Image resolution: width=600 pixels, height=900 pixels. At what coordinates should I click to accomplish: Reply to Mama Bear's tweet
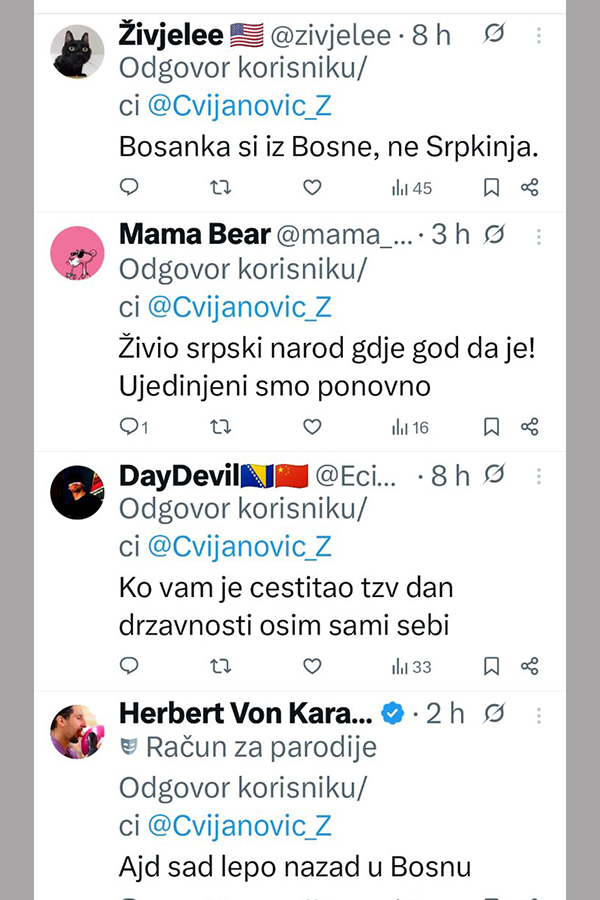point(129,427)
